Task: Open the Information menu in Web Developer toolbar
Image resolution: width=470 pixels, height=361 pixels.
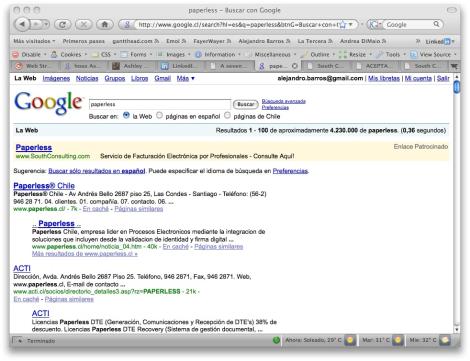Action: pos(218,54)
